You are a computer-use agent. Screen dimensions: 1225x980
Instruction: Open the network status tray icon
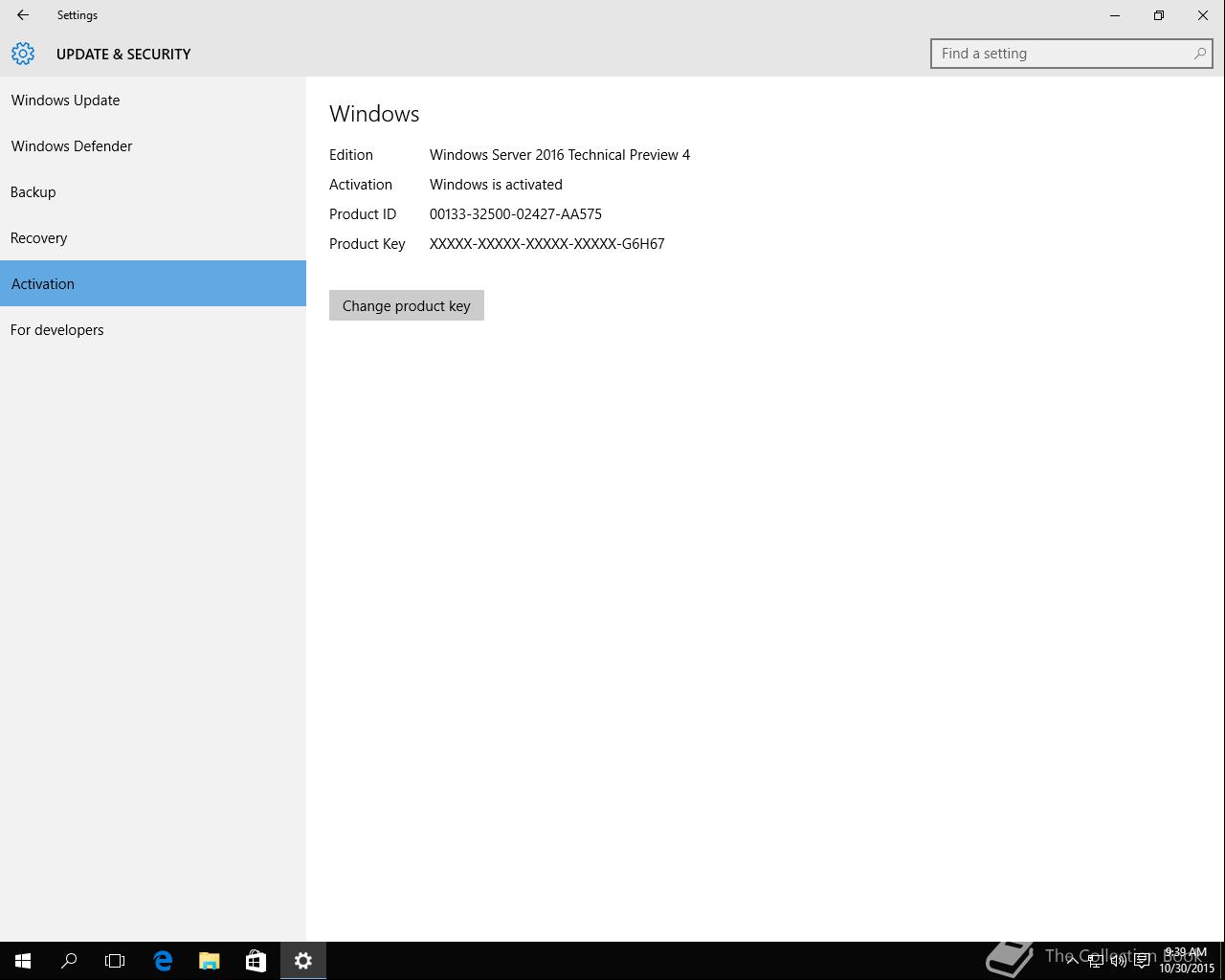(1096, 961)
